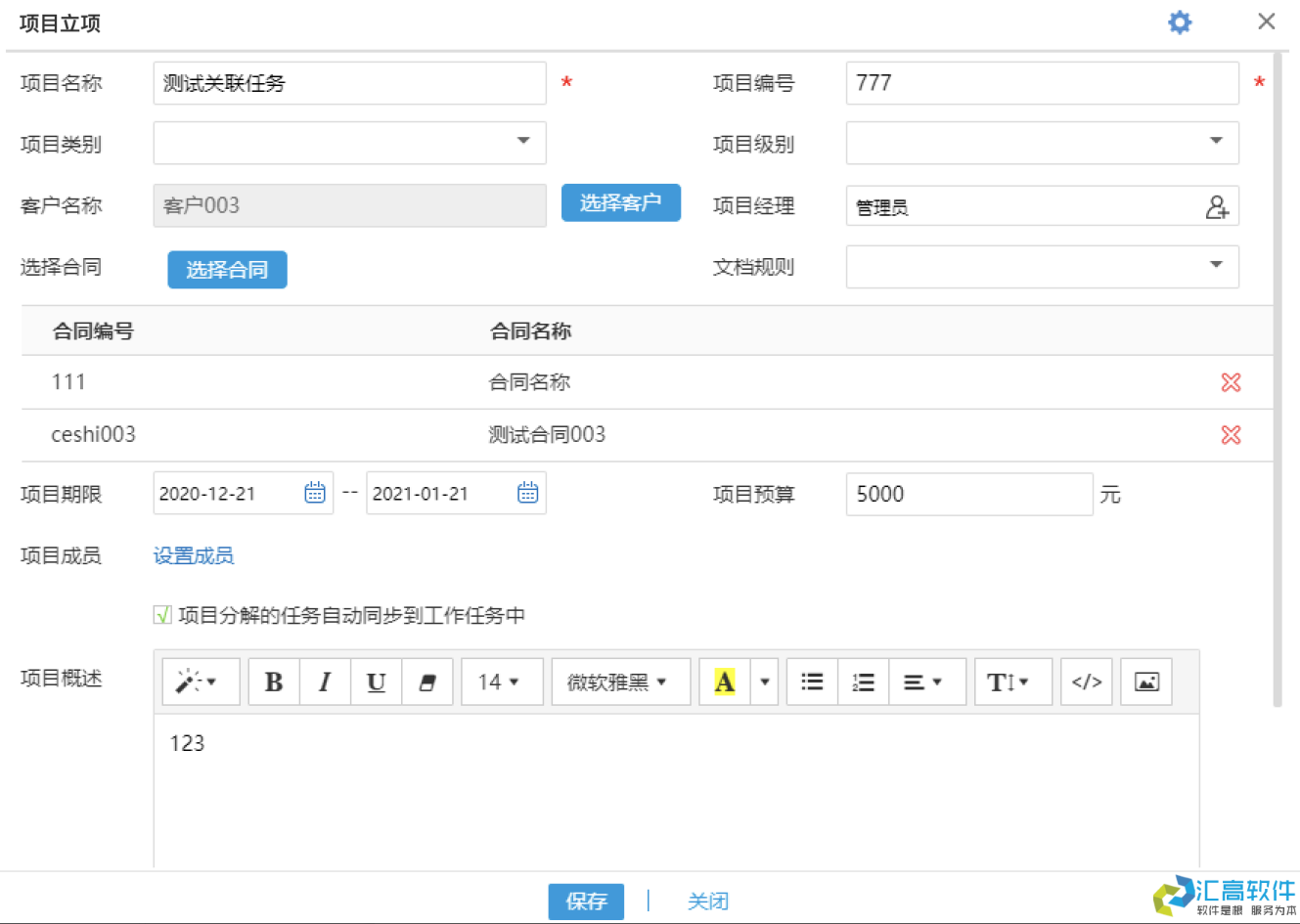Image resolution: width=1300 pixels, height=924 pixels.
Task: Click 设置成员 to set project members
Action: pos(193,555)
